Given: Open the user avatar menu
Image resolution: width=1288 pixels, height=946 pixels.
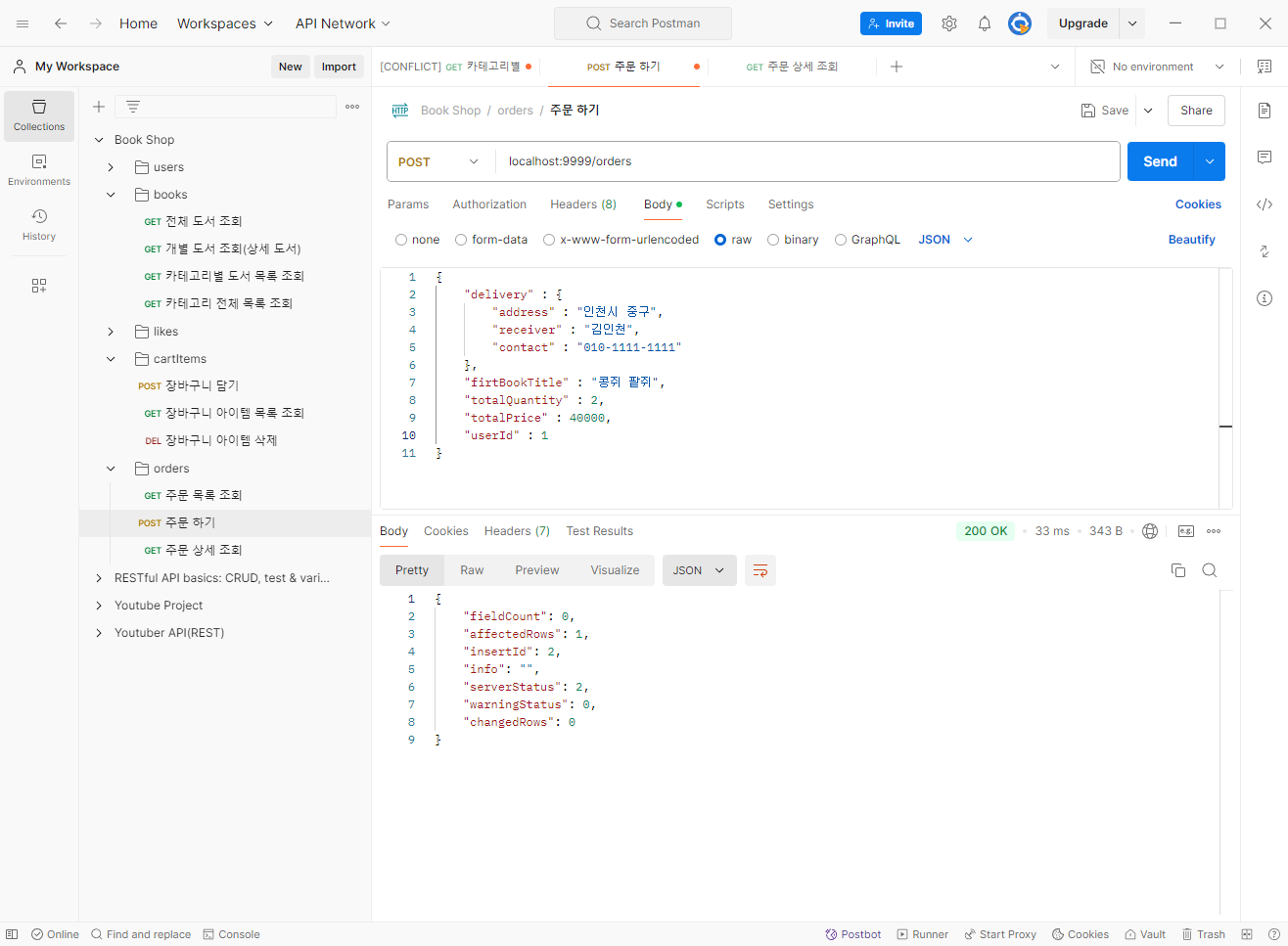Looking at the screenshot, I should (x=1020, y=23).
